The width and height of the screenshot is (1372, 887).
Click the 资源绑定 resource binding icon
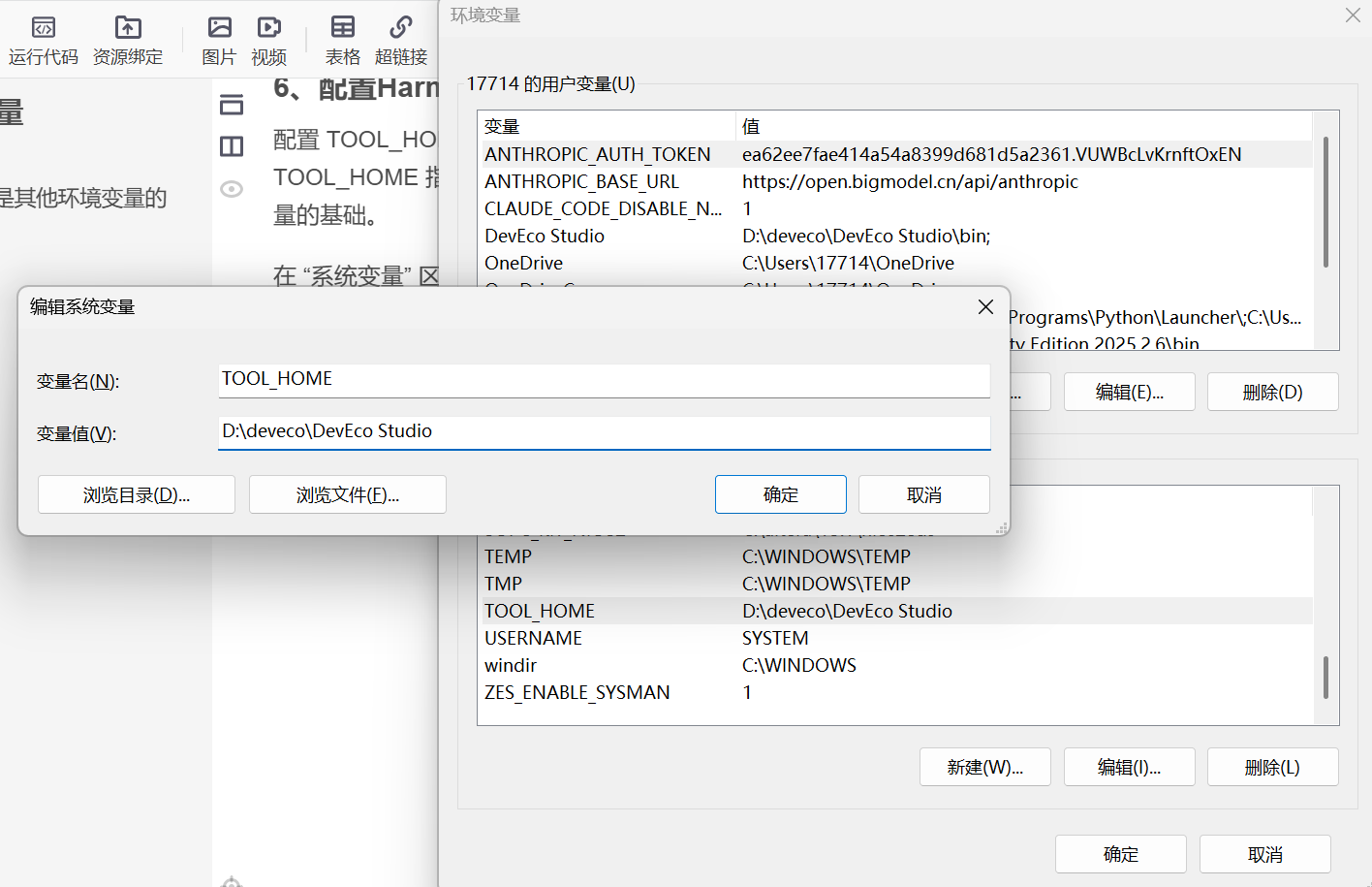pos(128,27)
